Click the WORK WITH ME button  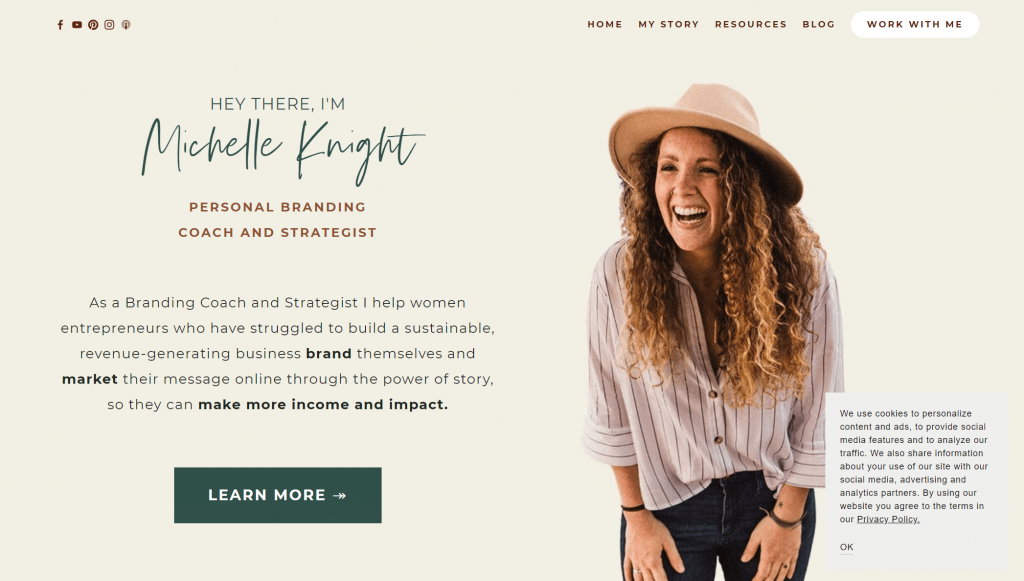pos(915,24)
